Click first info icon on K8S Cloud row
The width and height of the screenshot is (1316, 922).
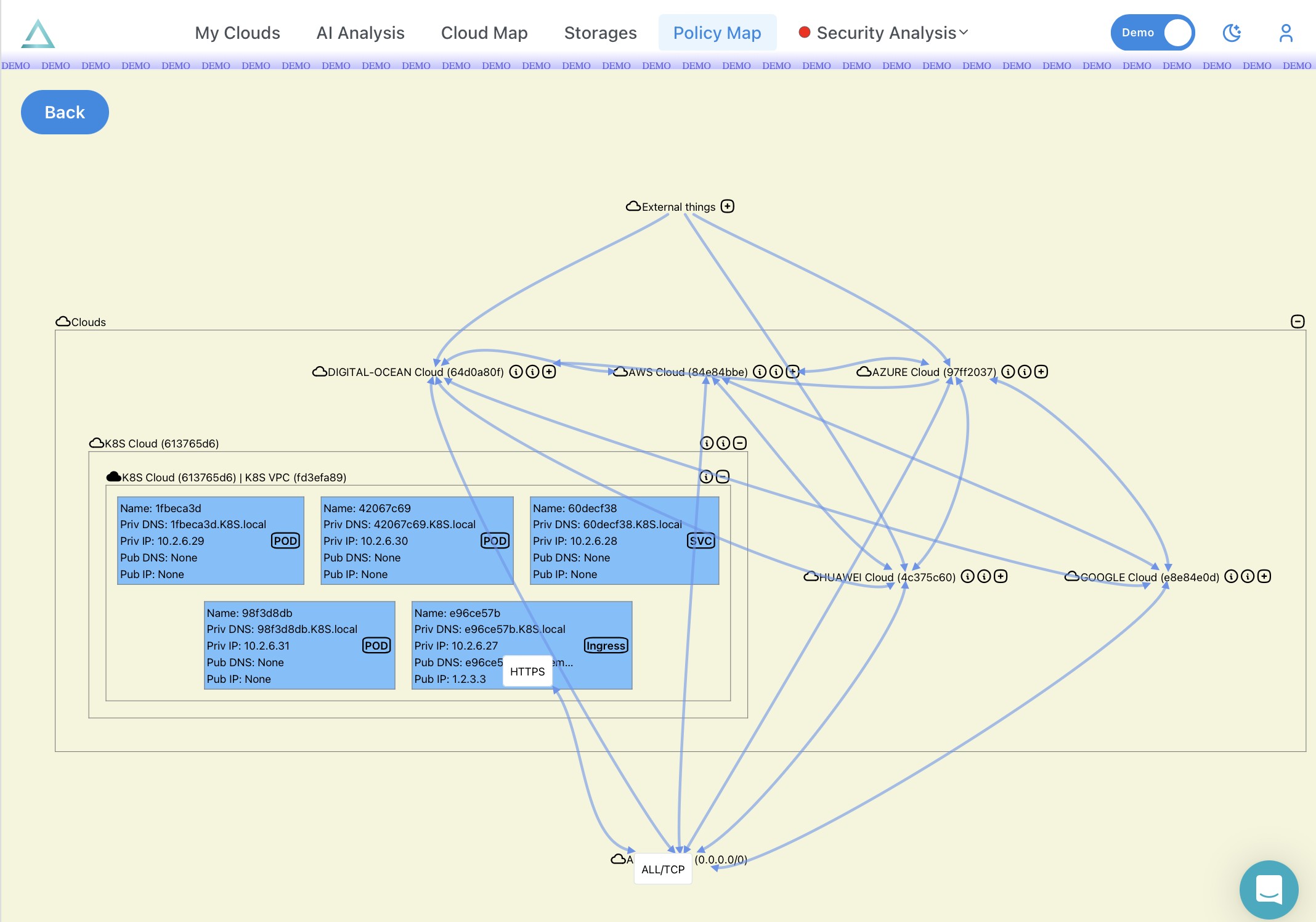click(707, 443)
